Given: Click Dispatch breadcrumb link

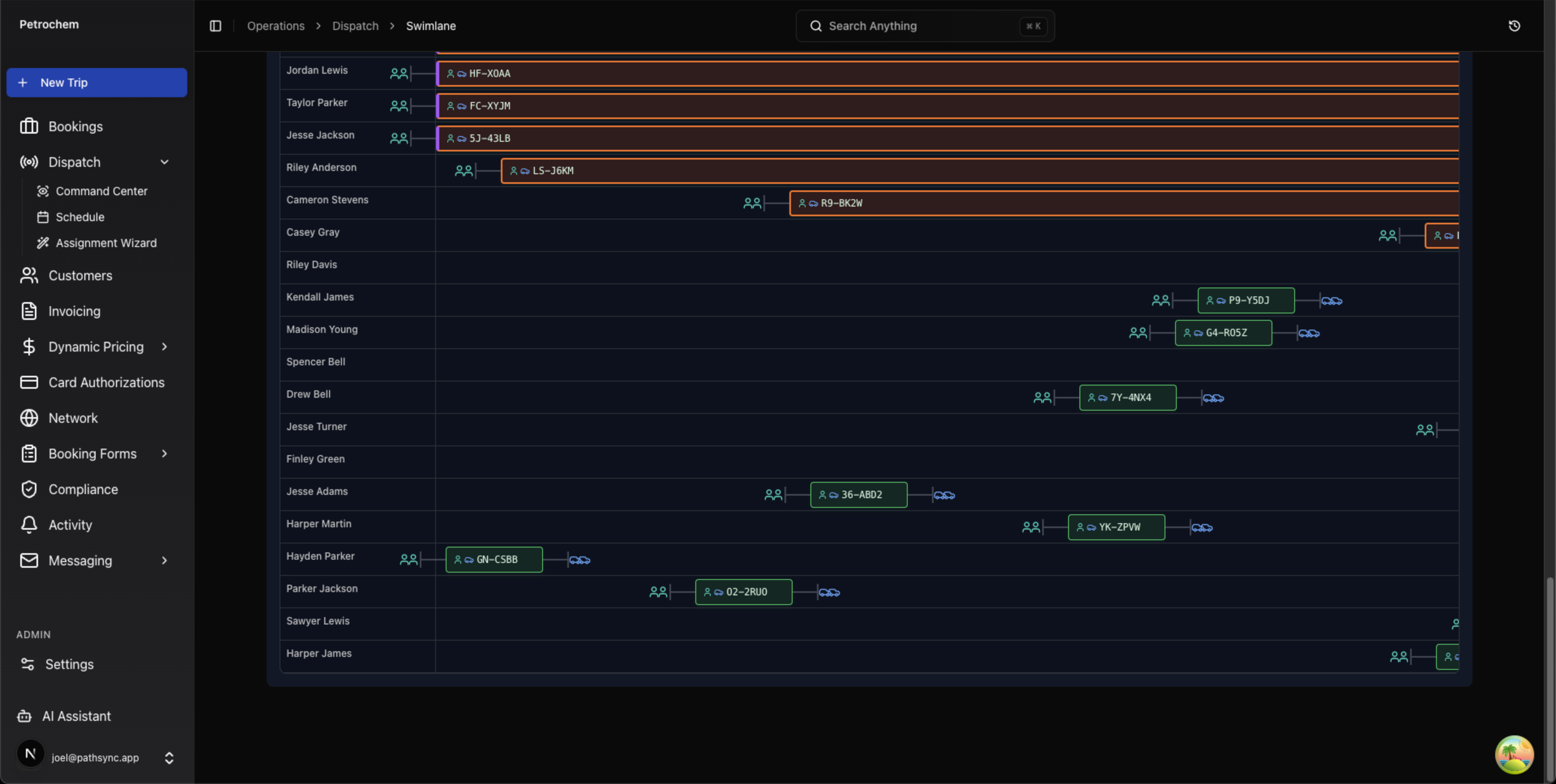Looking at the screenshot, I should click(x=355, y=26).
